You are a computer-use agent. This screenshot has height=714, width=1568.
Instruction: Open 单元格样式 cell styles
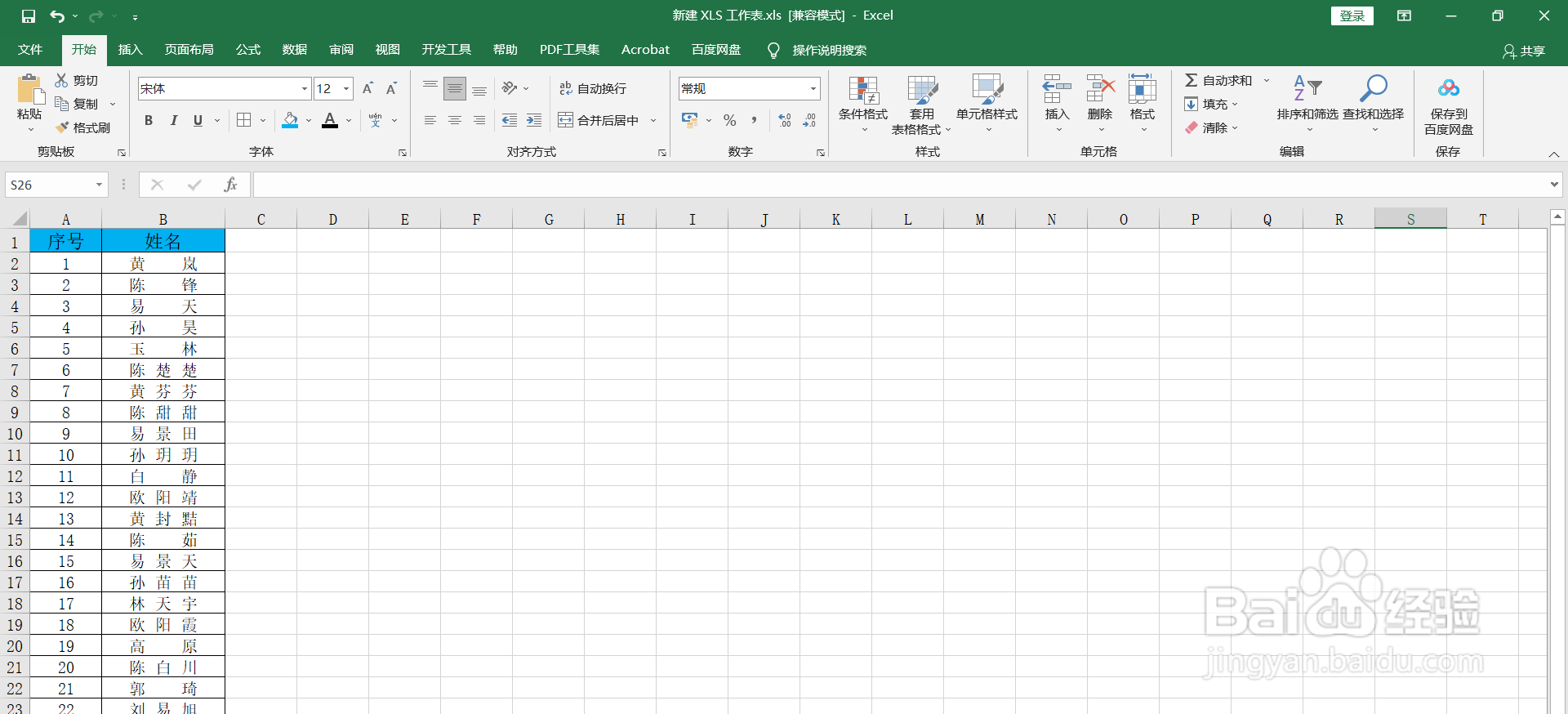click(987, 105)
